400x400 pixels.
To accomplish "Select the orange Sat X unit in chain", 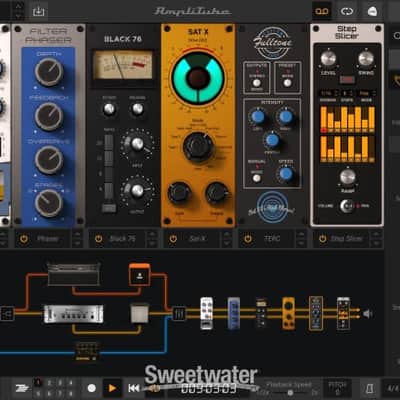I will pyautogui.click(x=288, y=313).
